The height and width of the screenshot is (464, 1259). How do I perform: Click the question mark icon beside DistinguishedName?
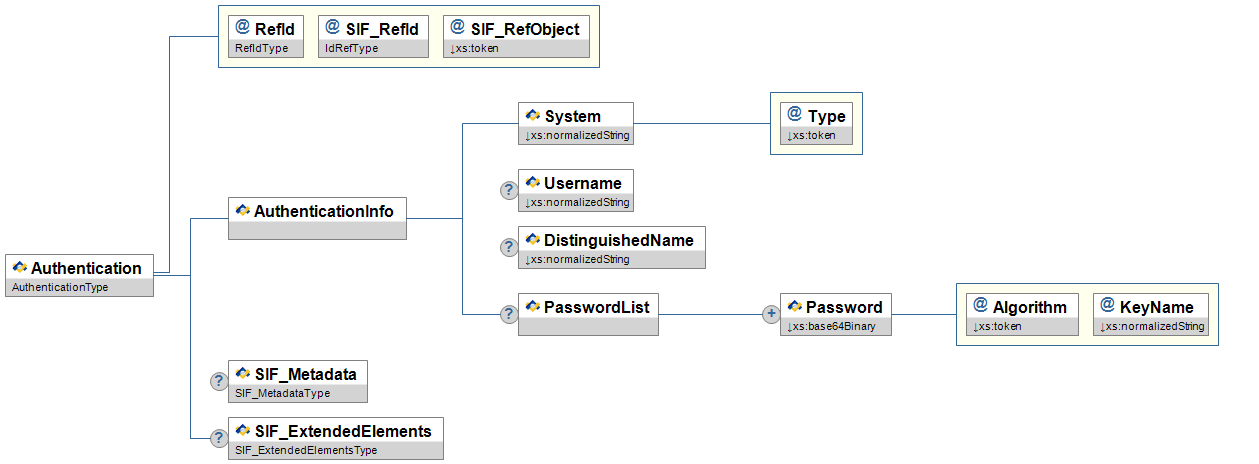(x=508, y=247)
